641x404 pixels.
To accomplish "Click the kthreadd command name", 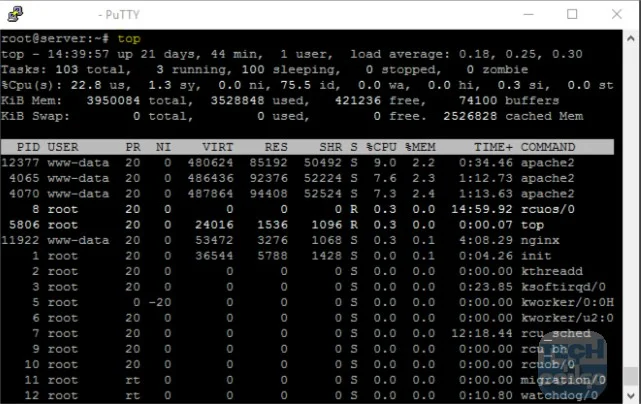I will tap(551, 272).
